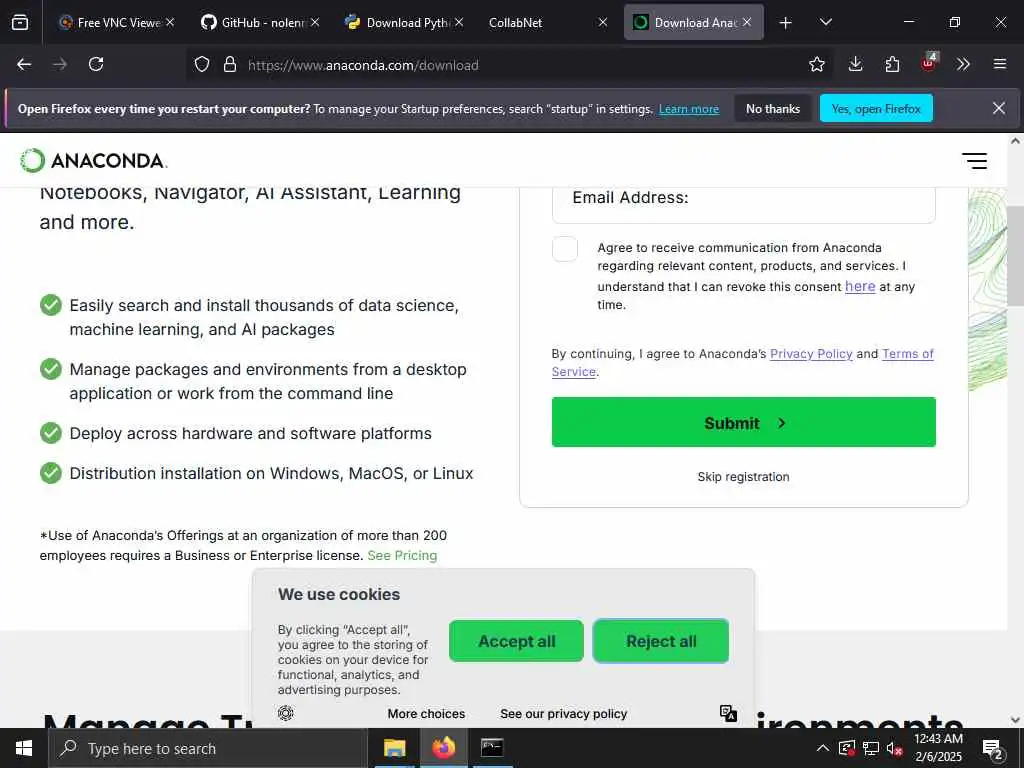Click Learn more in startup notification
The image size is (1024, 768).
pyautogui.click(x=689, y=109)
